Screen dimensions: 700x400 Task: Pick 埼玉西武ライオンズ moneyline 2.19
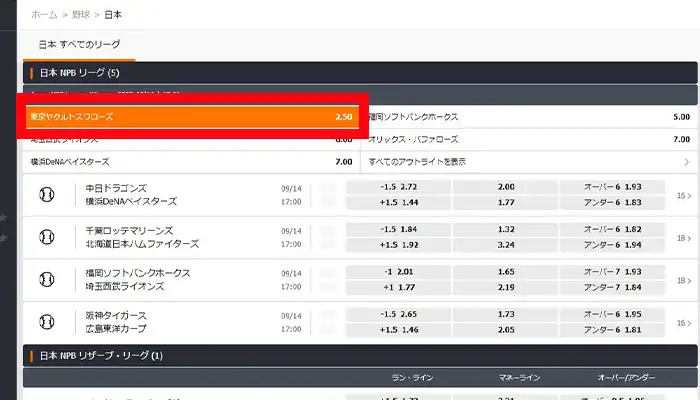click(505, 288)
